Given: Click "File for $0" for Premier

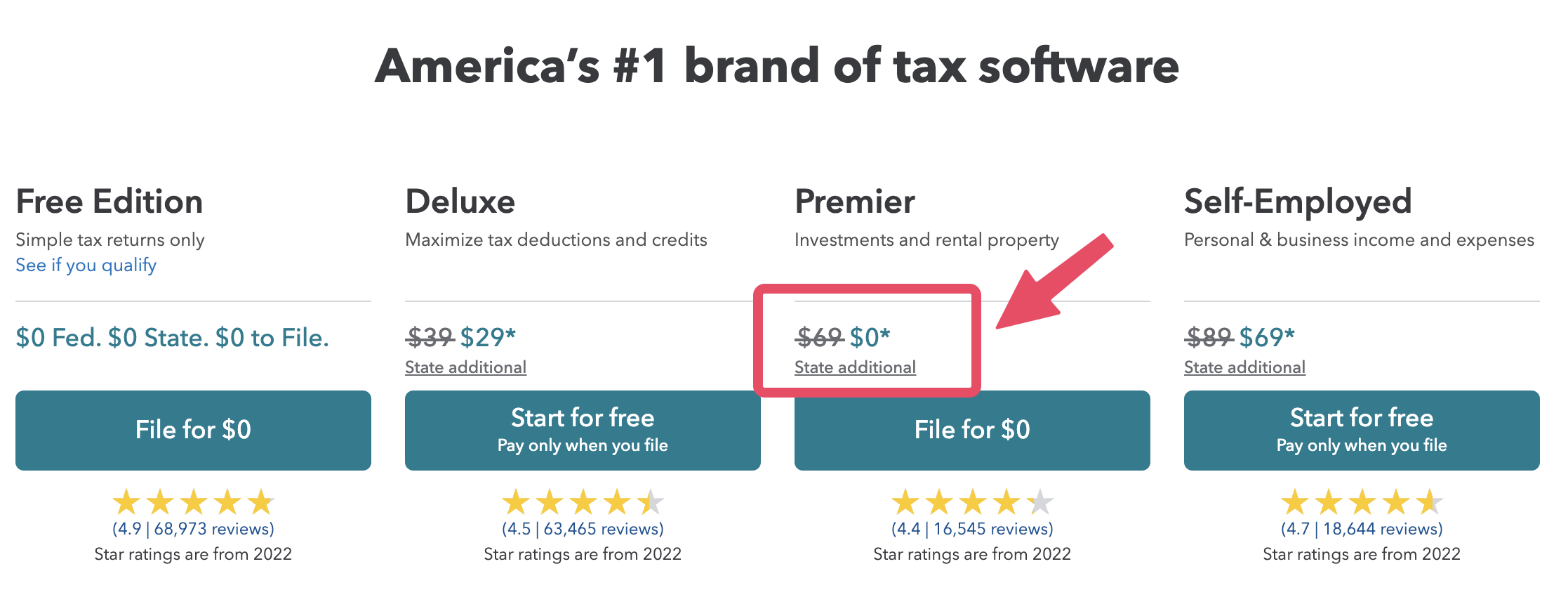Looking at the screenshot, I should pyautogui.click(x=972, y=430).
